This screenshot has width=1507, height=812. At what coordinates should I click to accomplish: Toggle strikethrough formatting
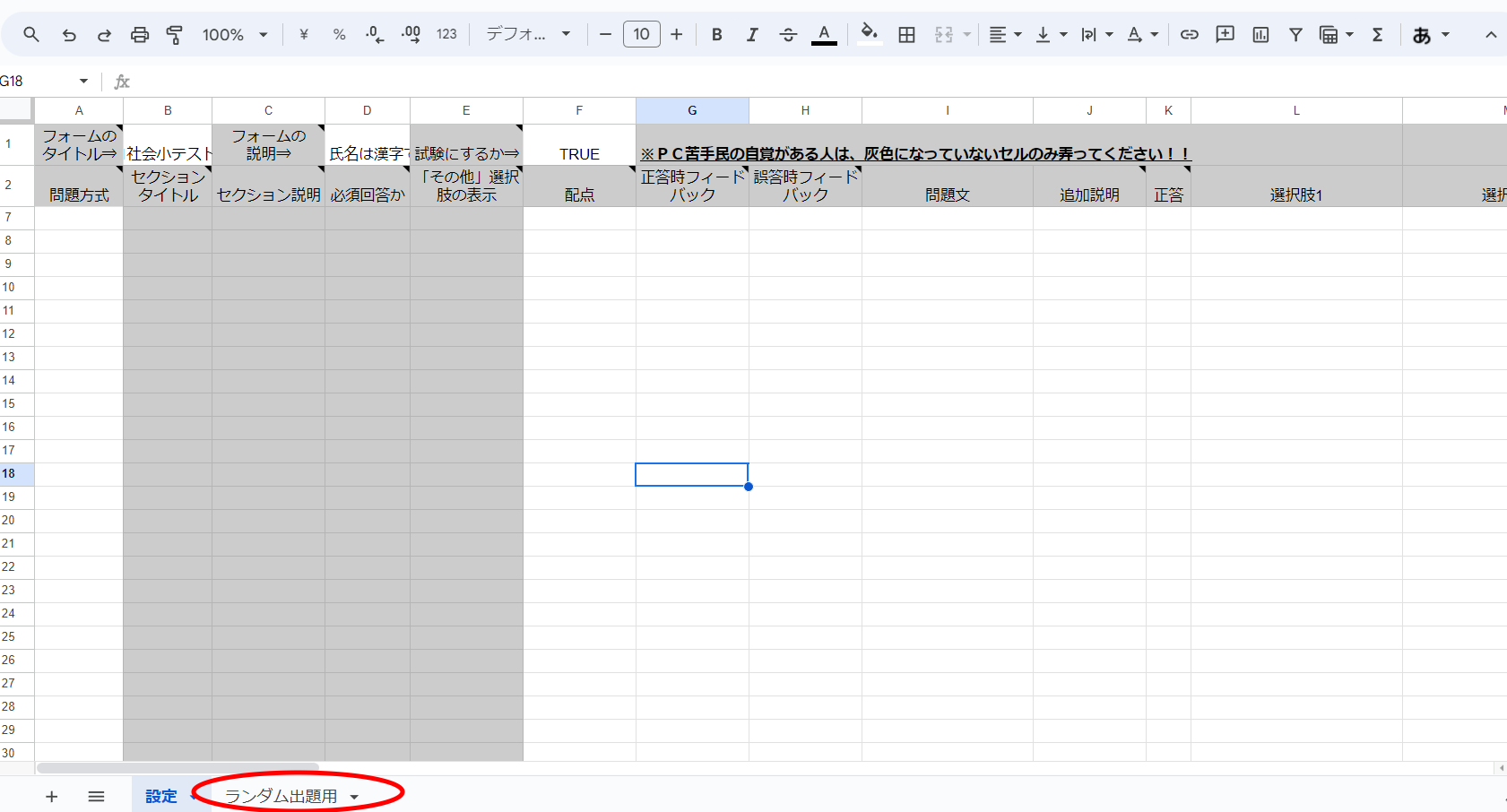[x=788, y=34]
